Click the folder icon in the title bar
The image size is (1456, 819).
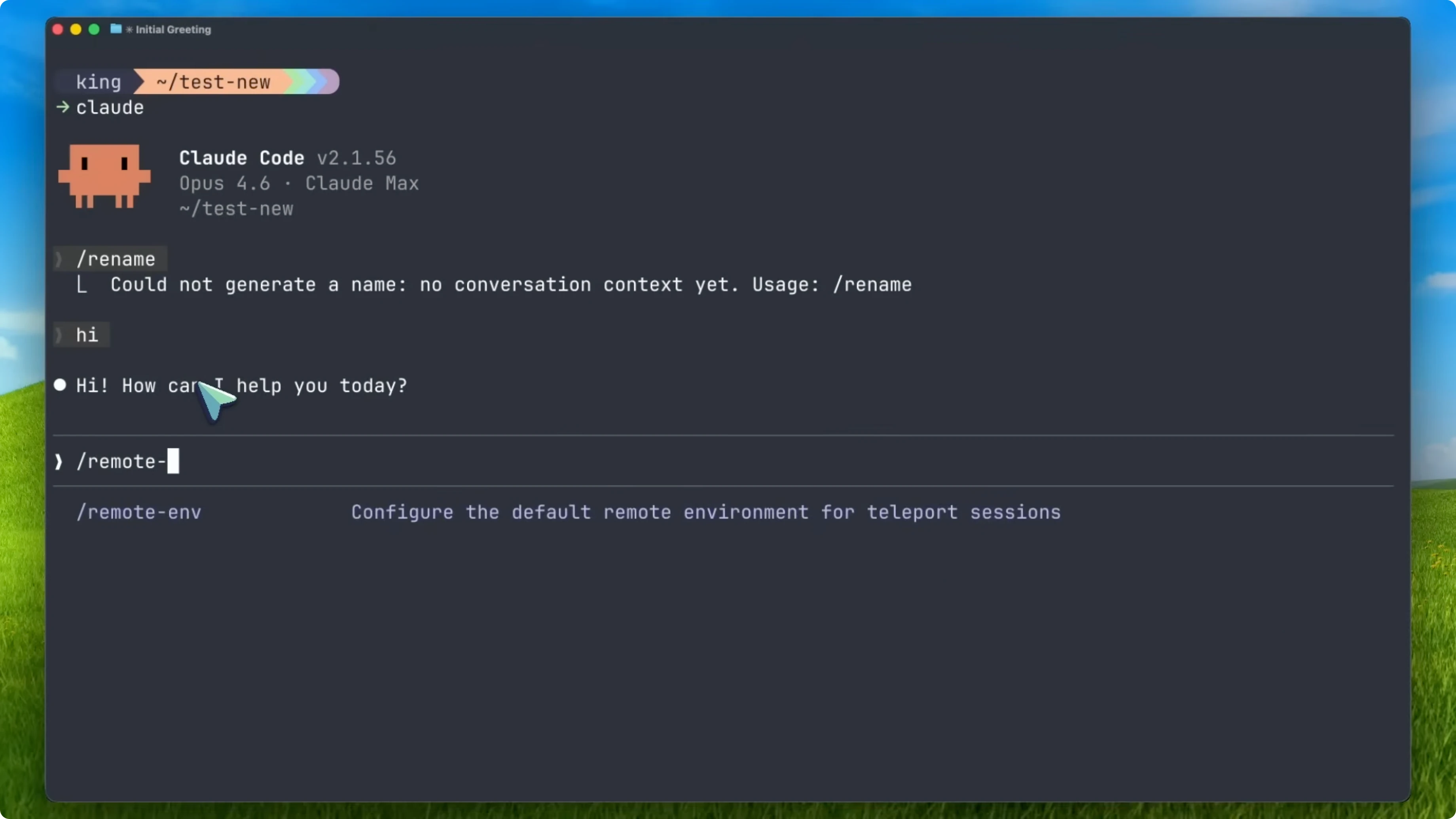point(116,29)
